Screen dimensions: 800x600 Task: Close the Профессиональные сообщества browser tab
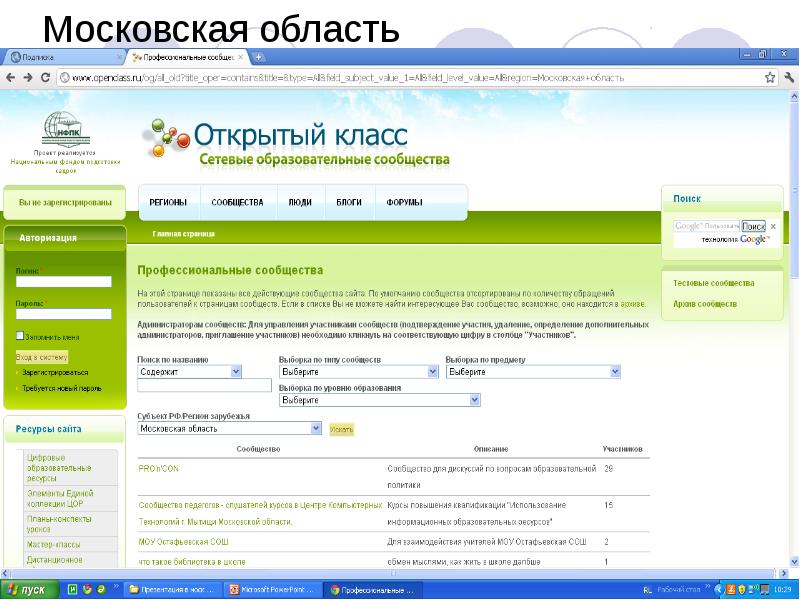pyautogui.click(x=241, y=57)
